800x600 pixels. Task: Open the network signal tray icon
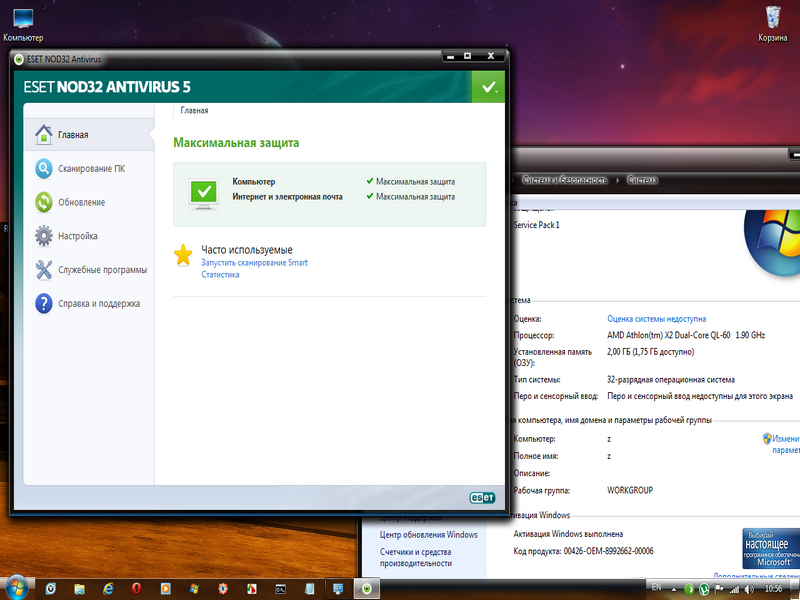click(x=734, y=589)
